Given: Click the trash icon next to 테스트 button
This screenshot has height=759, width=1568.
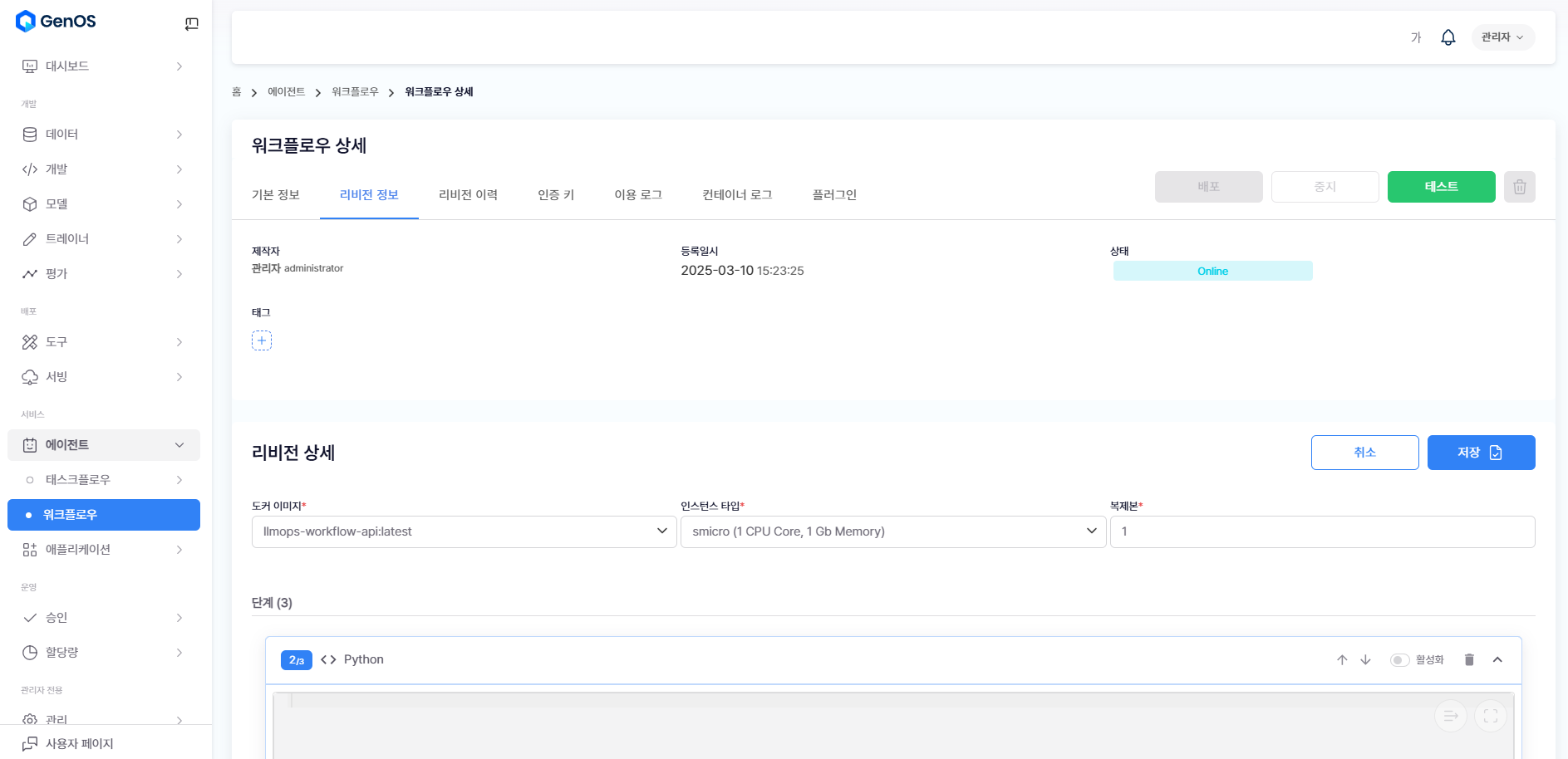Looking at the screenshot, I should point(1519,187).
